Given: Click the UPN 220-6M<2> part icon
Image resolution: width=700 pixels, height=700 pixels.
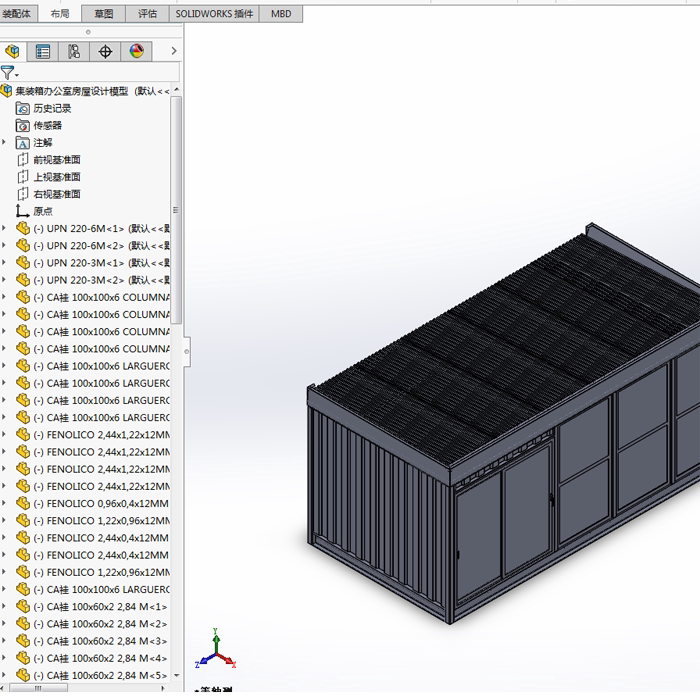Looking at the screenshot, I should [x=23, y=246].
